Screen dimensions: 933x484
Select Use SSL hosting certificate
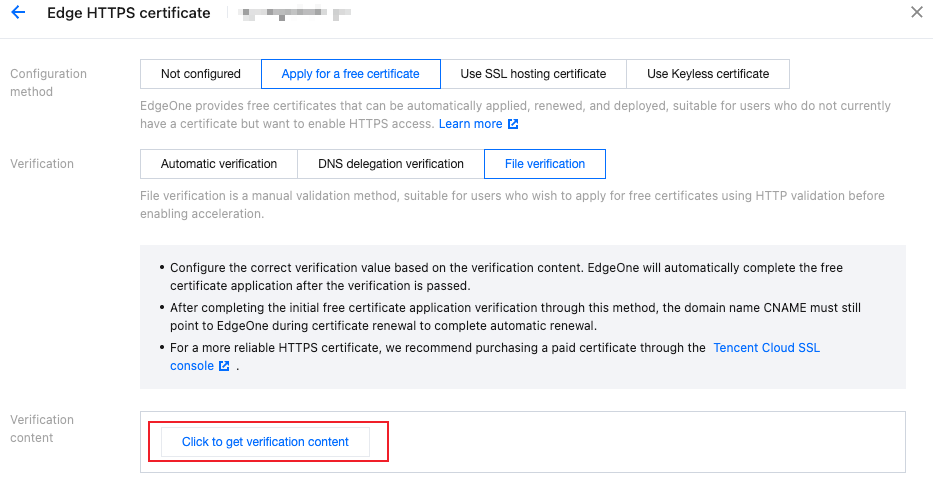pos(533,74)
